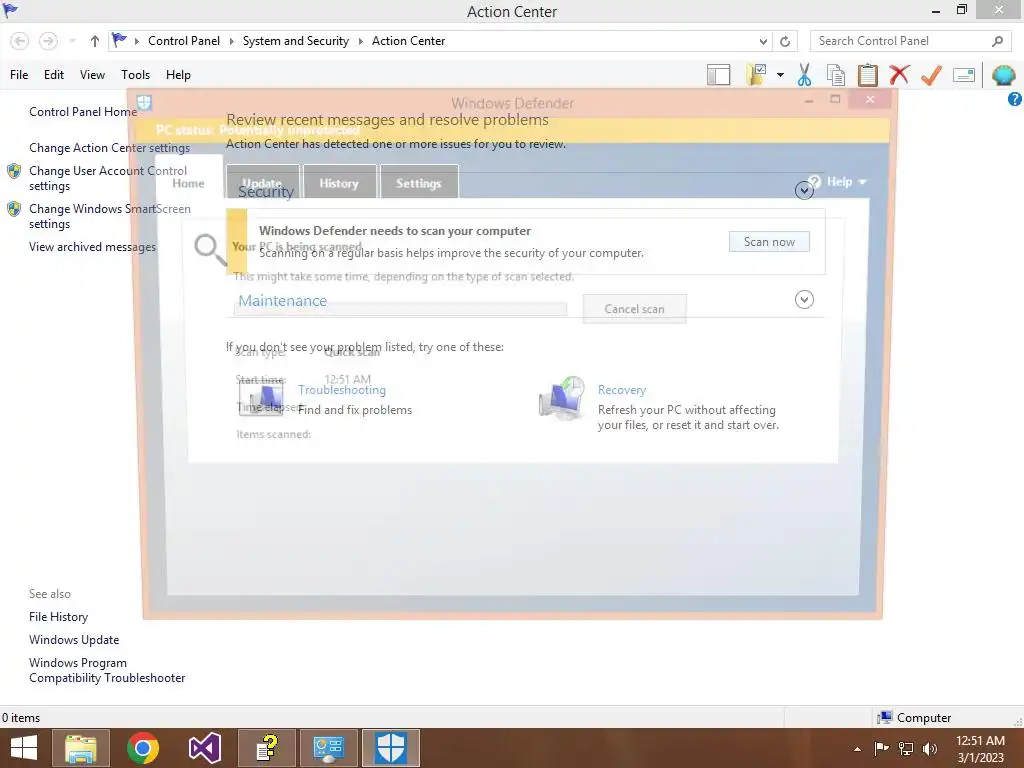Go to Control Panel Home
This screenshot has width=1024, height=768.
(x=83, y=112)
